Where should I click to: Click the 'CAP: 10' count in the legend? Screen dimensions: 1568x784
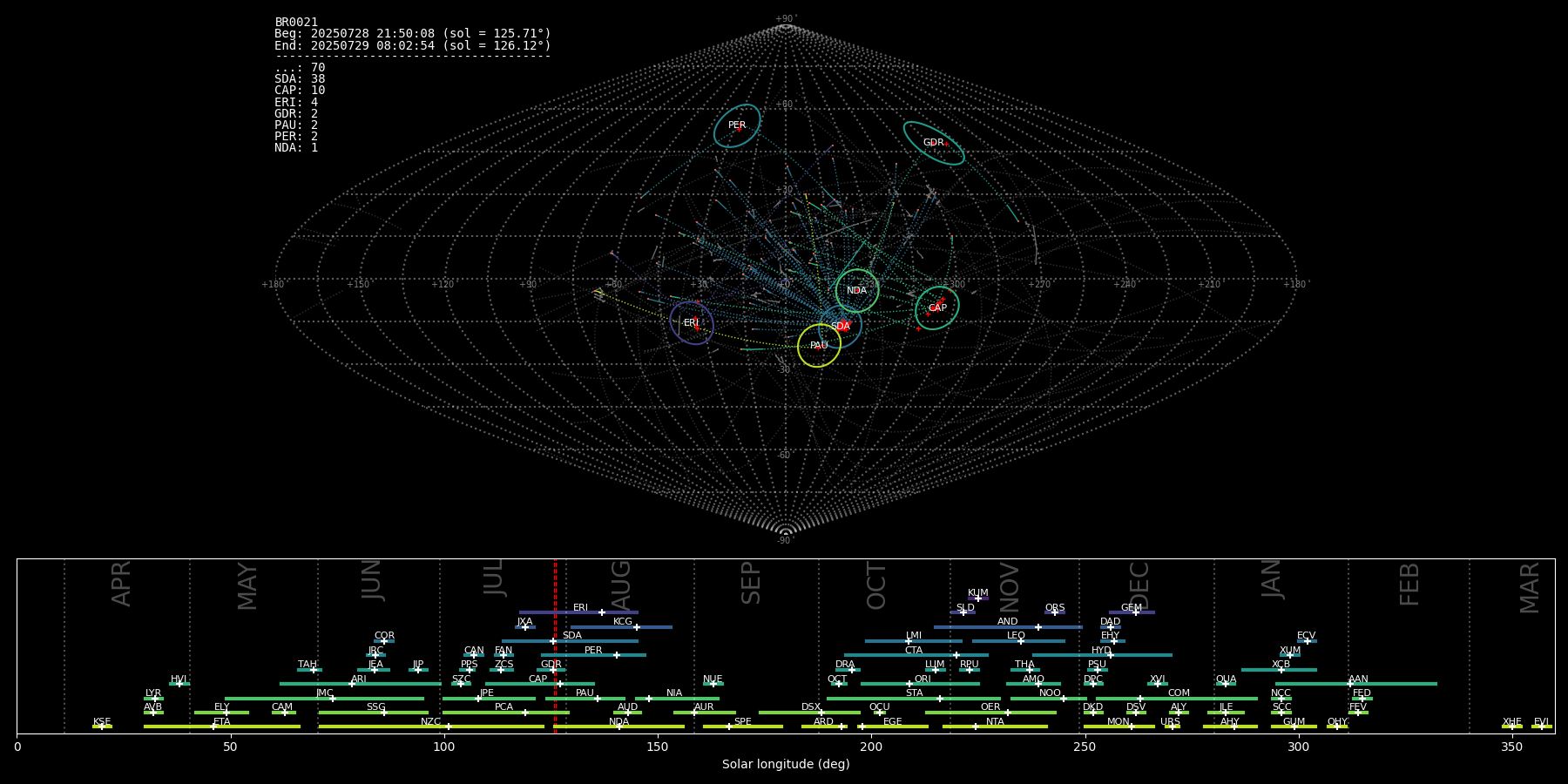tap(300, 91)
